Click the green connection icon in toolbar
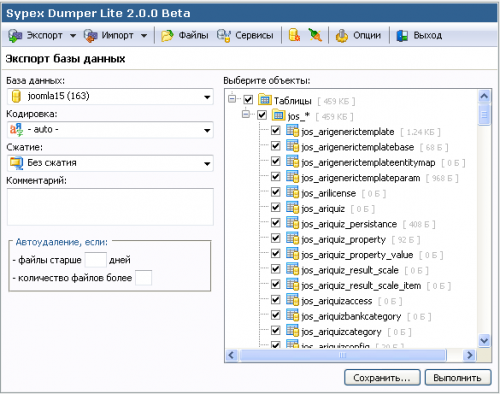The image size is (500, 394). pos(315,35)
